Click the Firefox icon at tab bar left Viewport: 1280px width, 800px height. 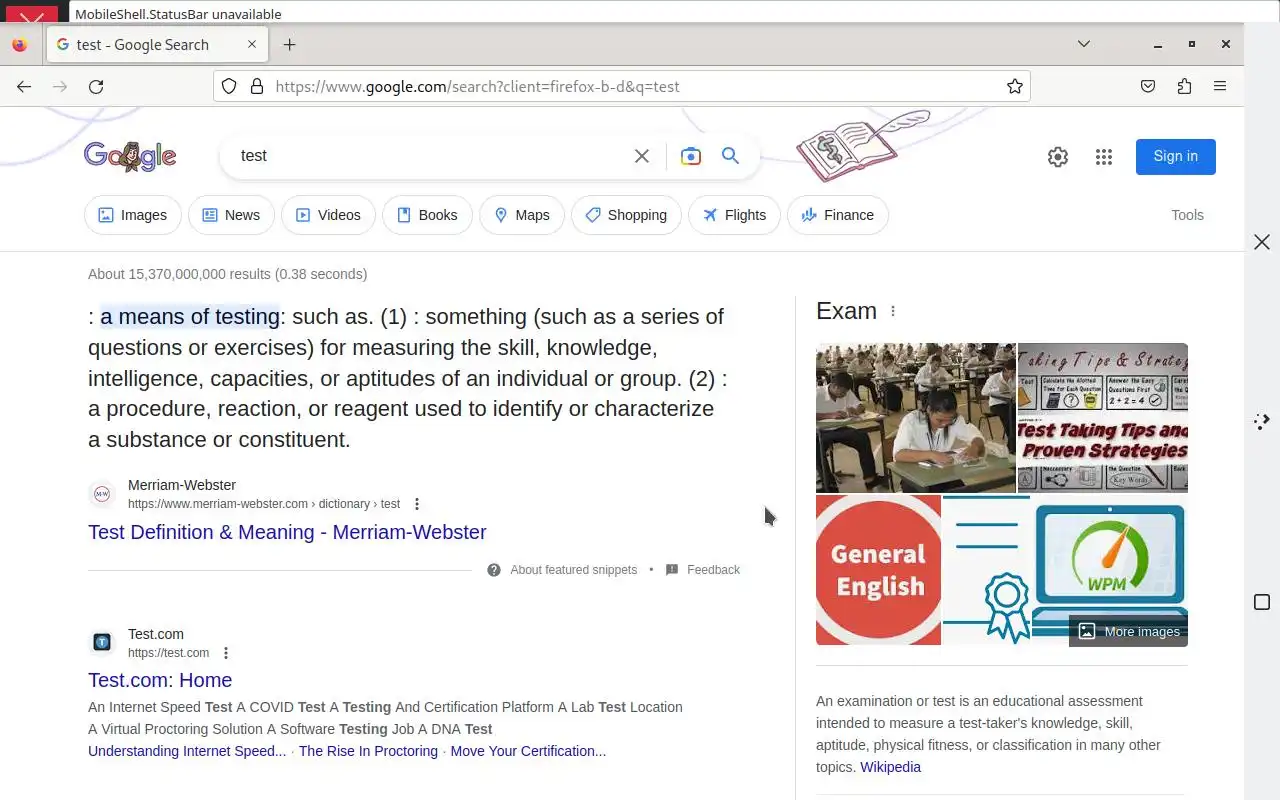tap(19, 44)
